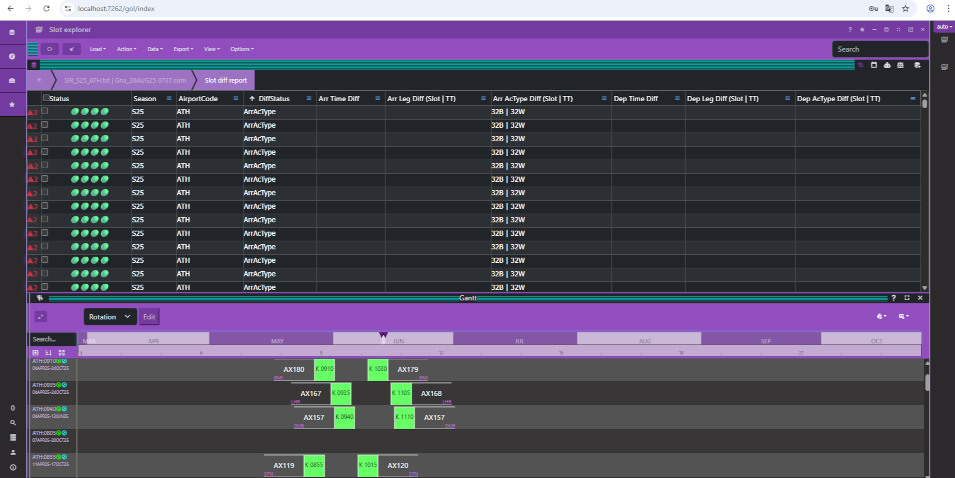Click the star favorites icon in left sidebar
Viewport: 955px width, 478px height.
(x=12, y=104)
